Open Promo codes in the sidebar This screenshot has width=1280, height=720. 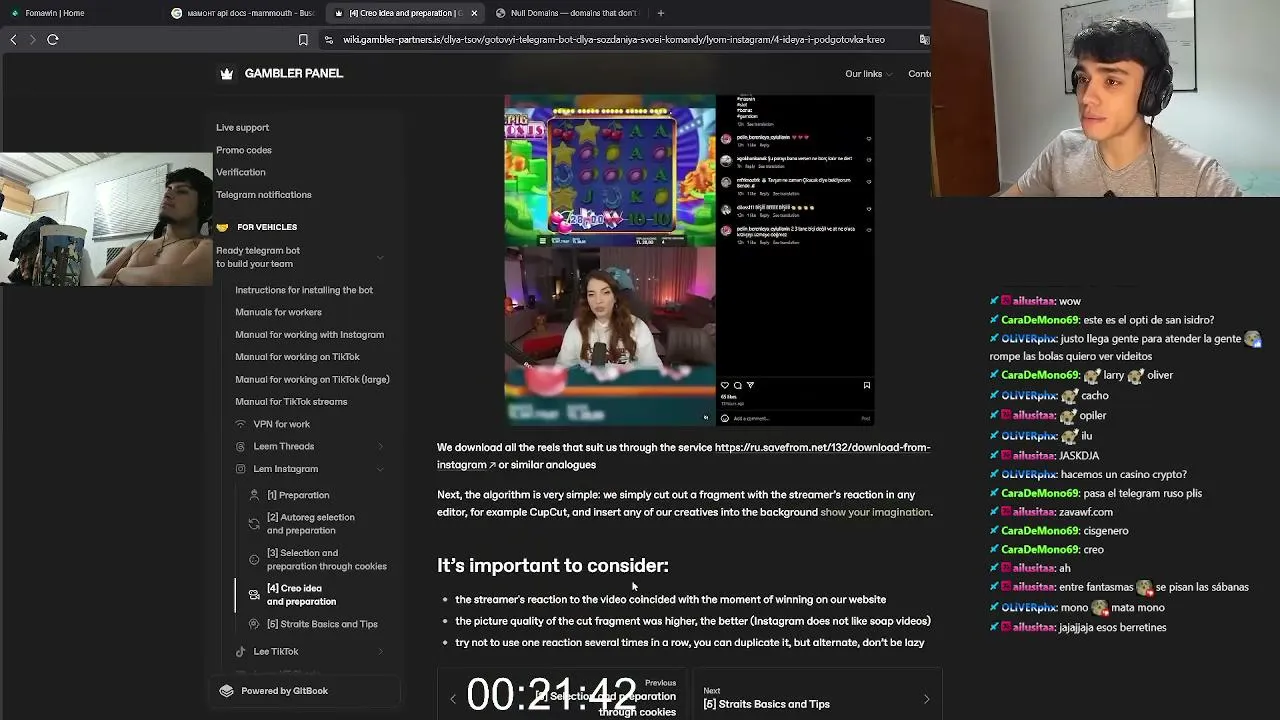point(244,150)
